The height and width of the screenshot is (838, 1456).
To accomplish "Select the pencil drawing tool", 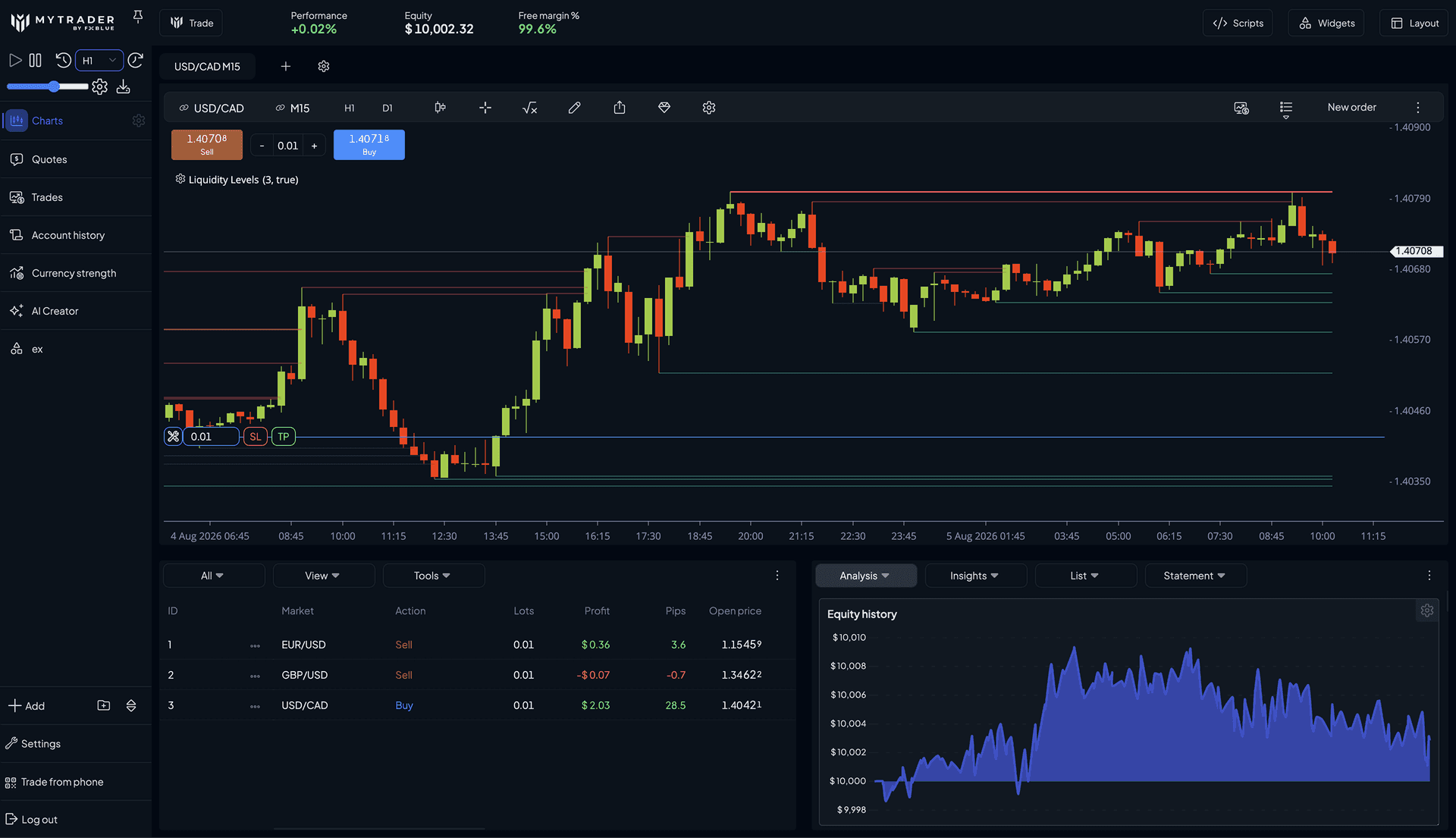I will click(575, 108).
